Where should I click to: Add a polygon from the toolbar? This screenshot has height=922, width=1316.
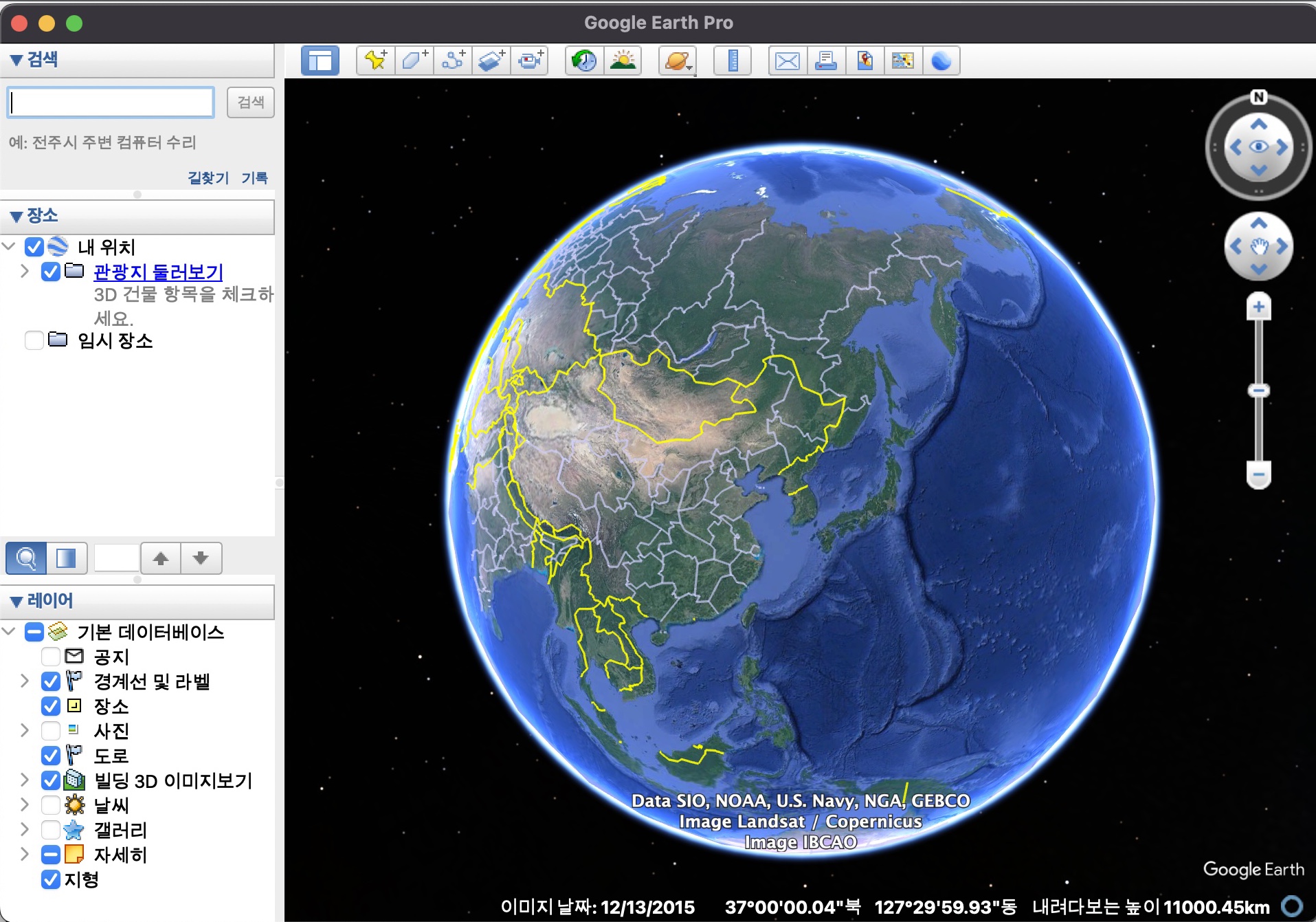point(414,61)
